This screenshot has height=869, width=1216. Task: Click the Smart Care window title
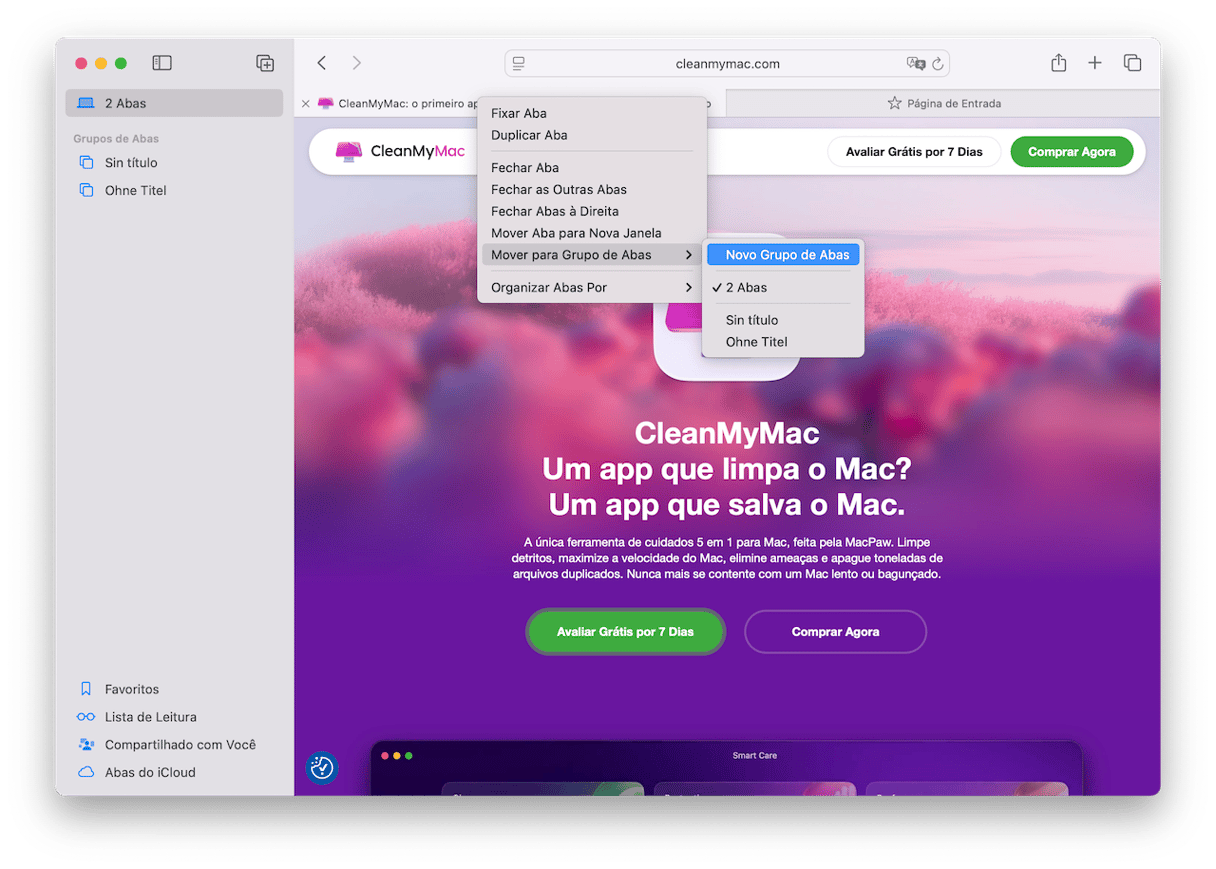pyautogui.click(x=755, y=756)
